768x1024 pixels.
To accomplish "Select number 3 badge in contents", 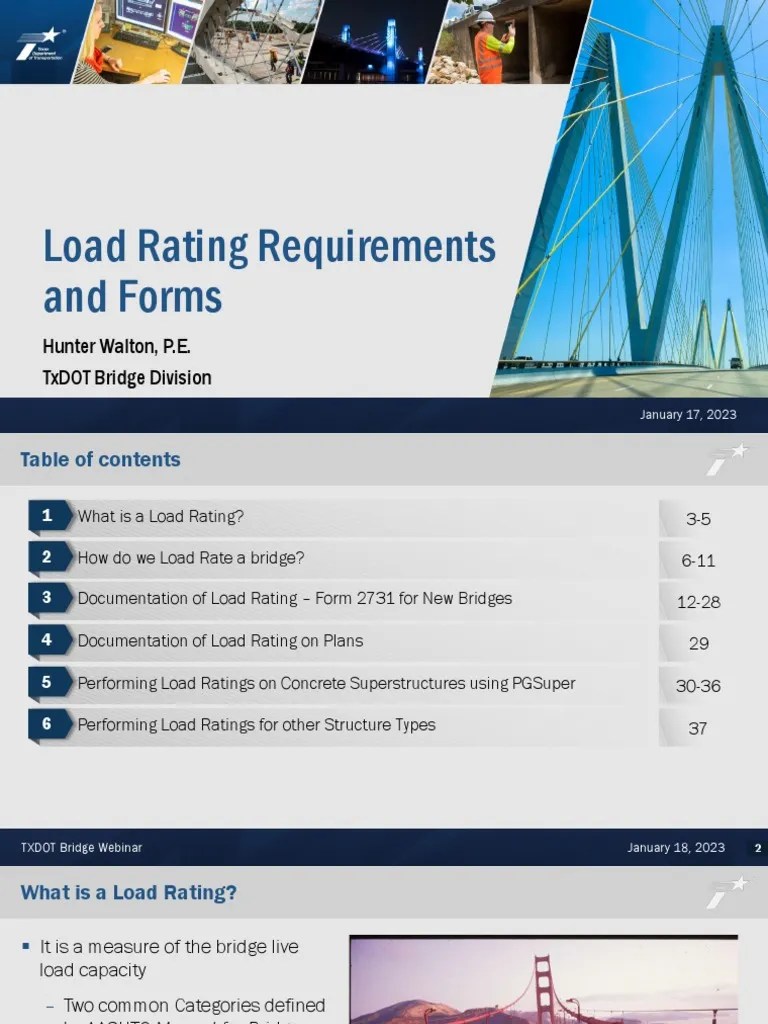I will (x=50, y=598).
